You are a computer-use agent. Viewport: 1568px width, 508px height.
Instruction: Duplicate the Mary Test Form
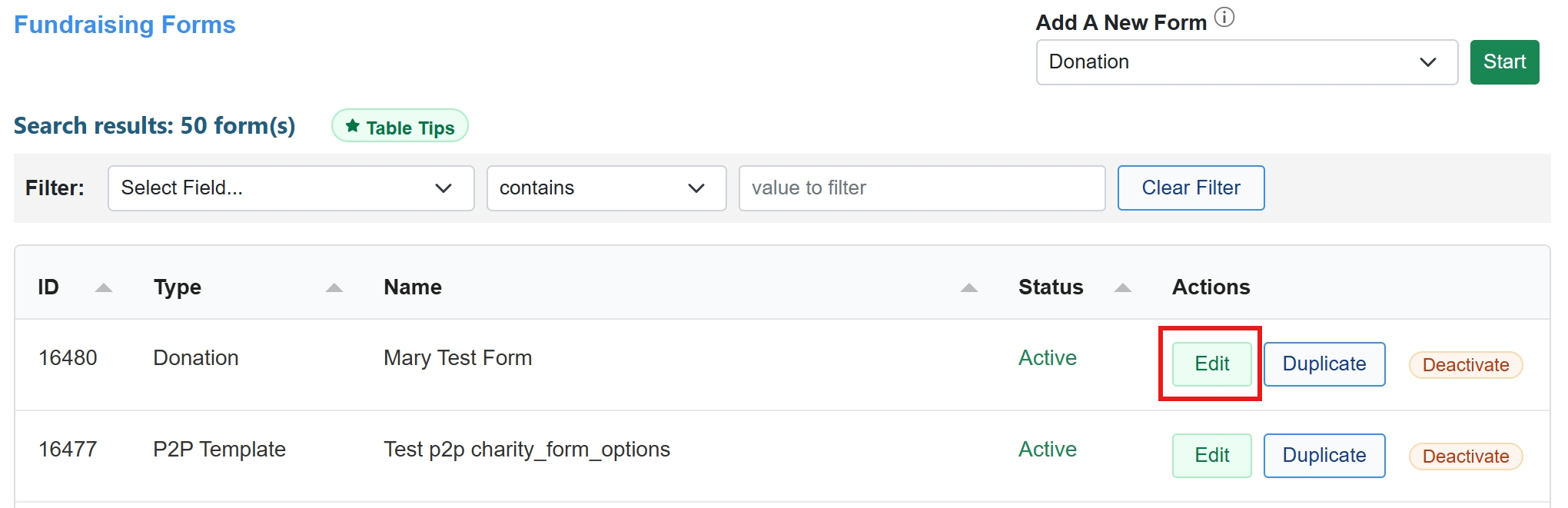1324,364
